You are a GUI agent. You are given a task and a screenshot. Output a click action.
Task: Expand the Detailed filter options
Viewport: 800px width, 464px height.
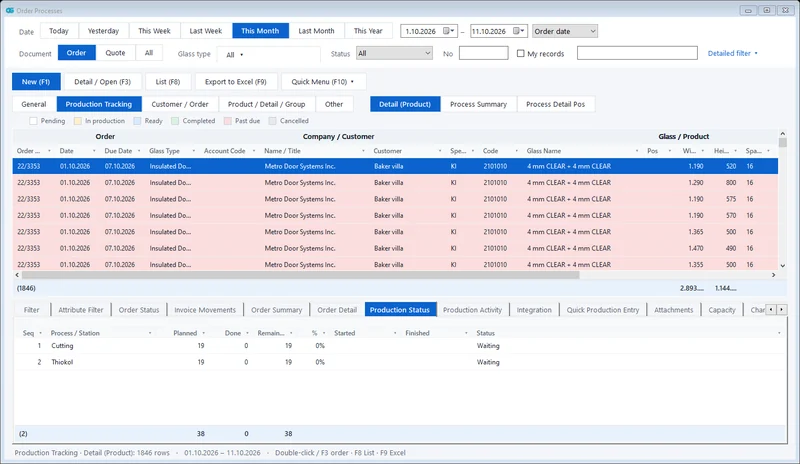click(x=733, y=53)
